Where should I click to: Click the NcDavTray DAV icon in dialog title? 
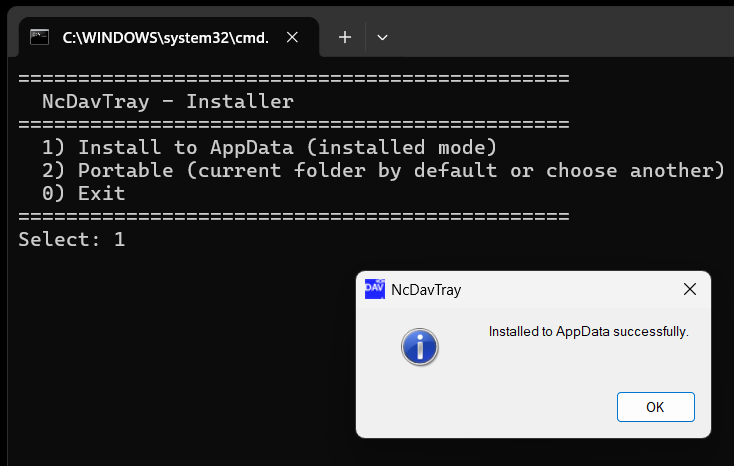tap(375, 289)
